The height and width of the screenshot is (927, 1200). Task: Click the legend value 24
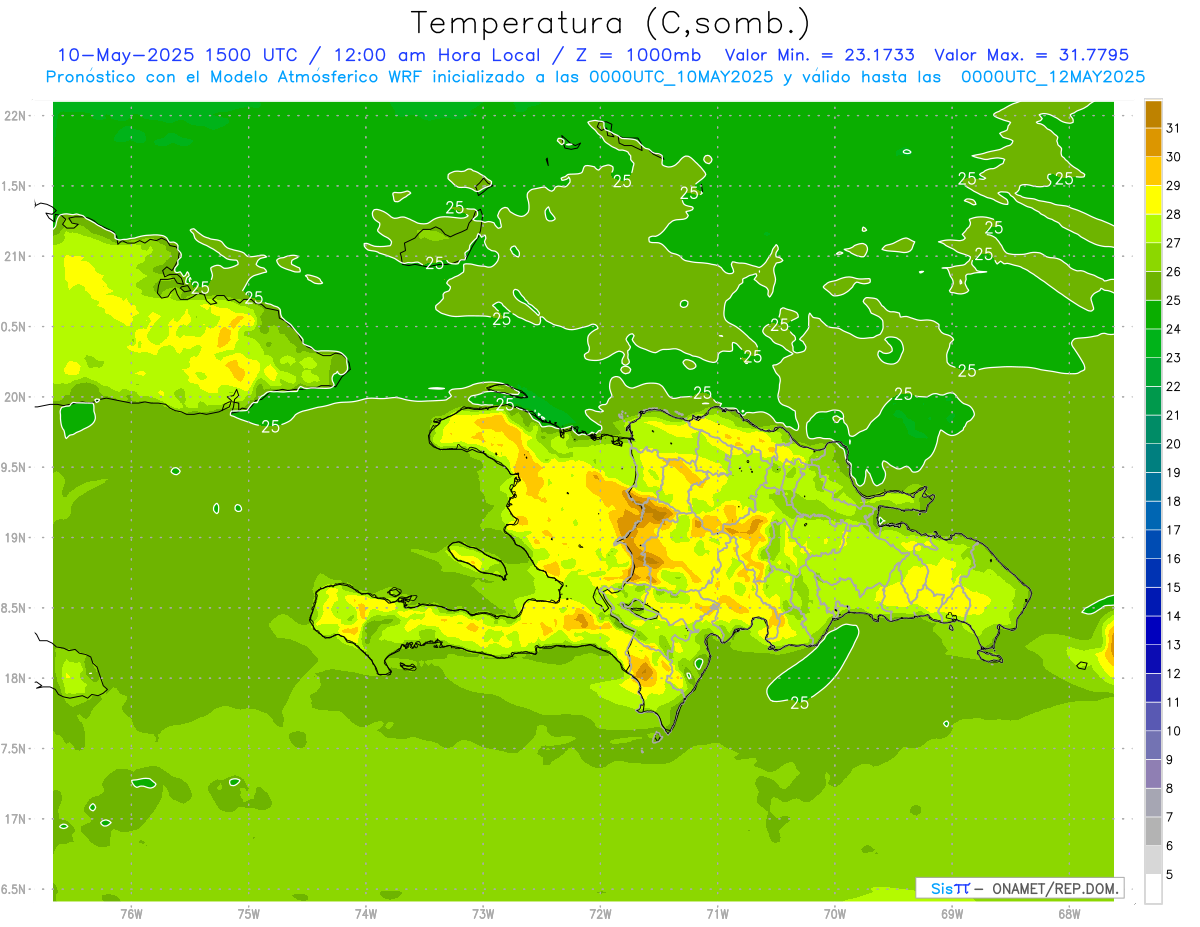[1173, 328]
